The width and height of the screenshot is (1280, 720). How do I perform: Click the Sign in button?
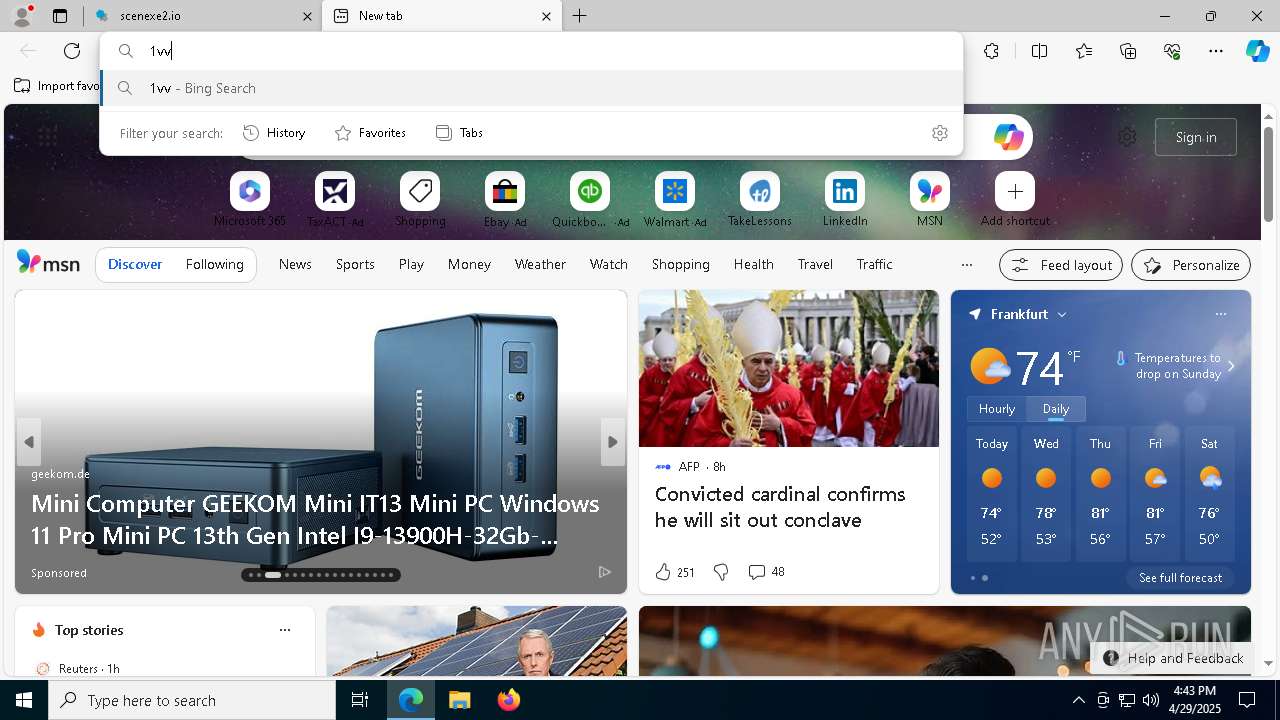[x=1196, y=137]
